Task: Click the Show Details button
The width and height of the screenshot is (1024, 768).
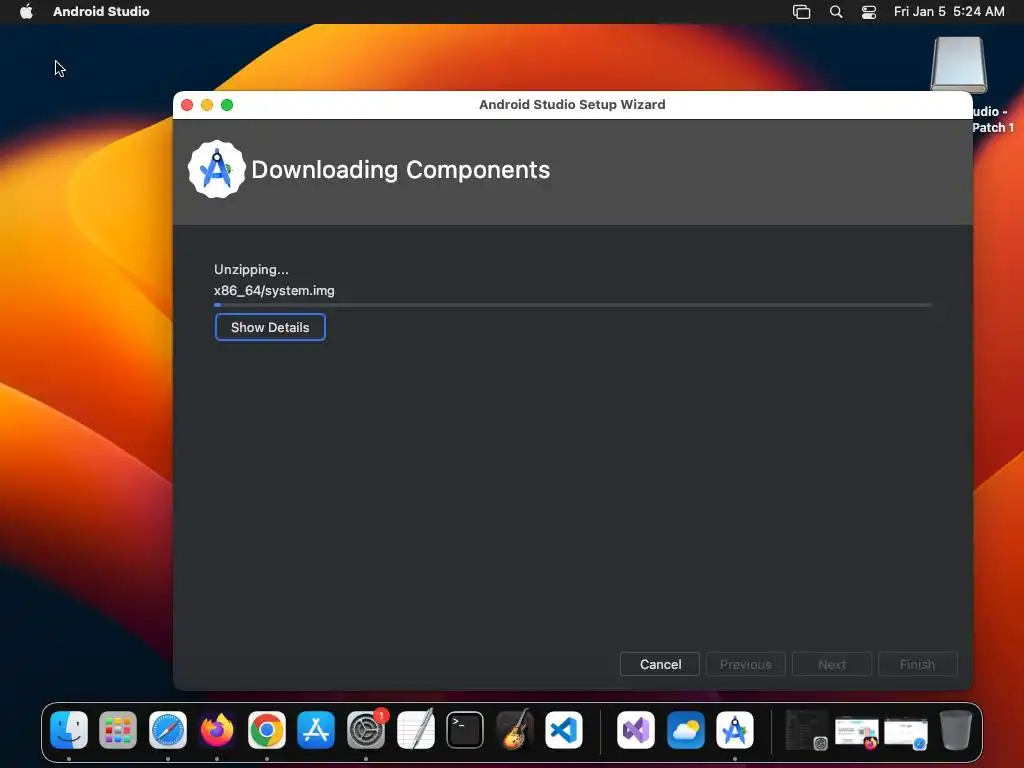Action: (x=270, y=327)
